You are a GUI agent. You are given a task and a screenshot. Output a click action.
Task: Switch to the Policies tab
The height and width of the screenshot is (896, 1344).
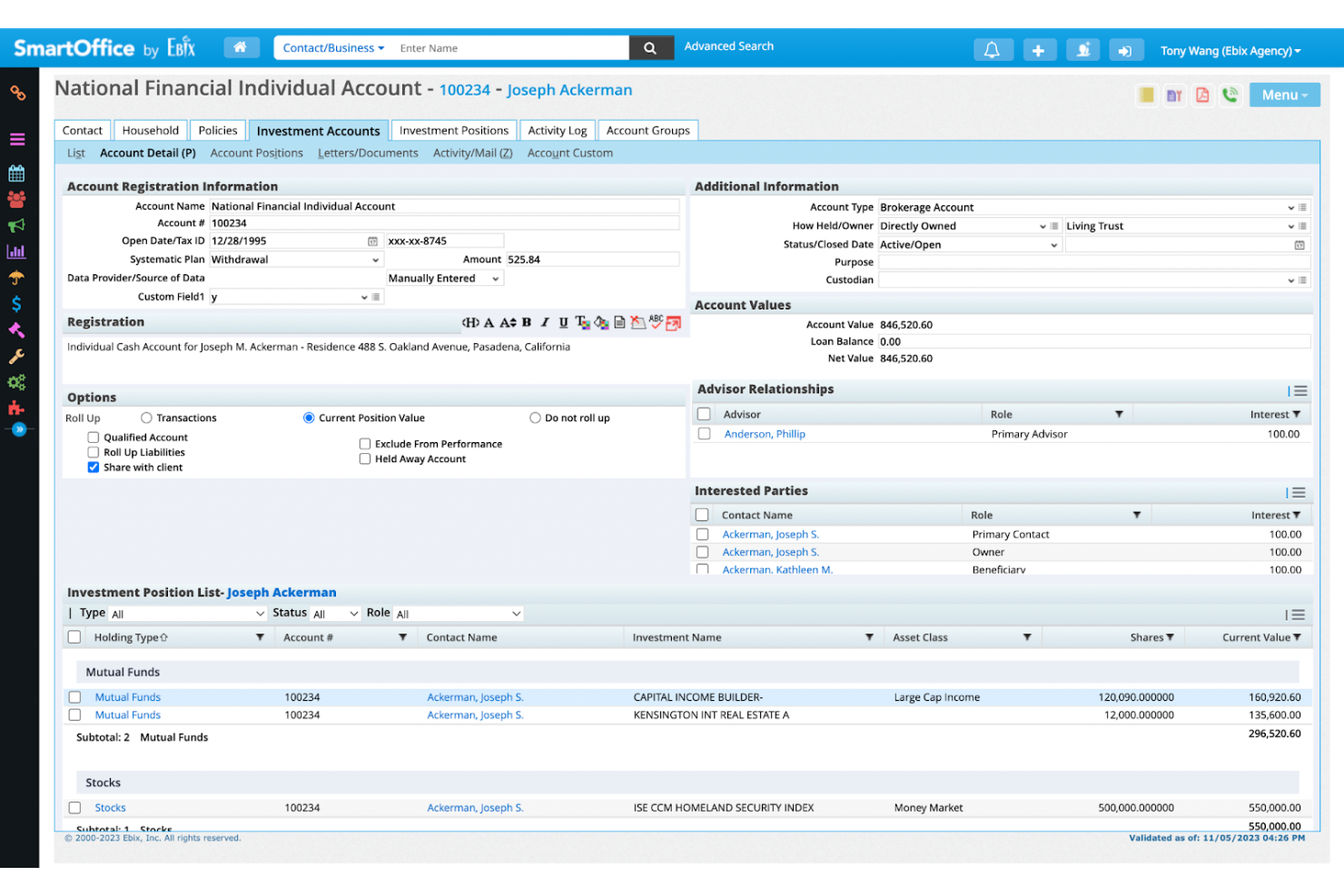tap(218, 131)
